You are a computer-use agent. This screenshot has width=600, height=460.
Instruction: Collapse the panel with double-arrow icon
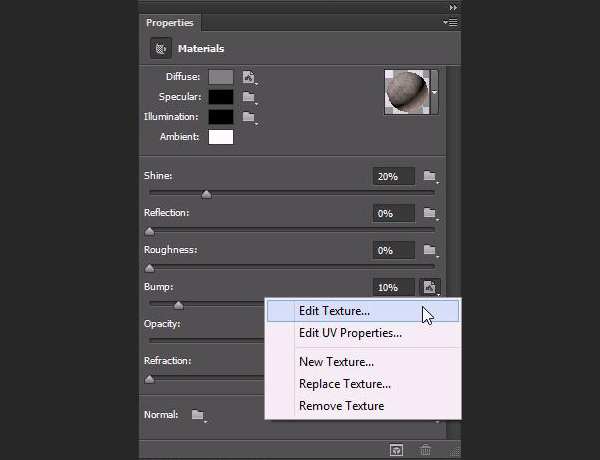click(x=453, y=7)
